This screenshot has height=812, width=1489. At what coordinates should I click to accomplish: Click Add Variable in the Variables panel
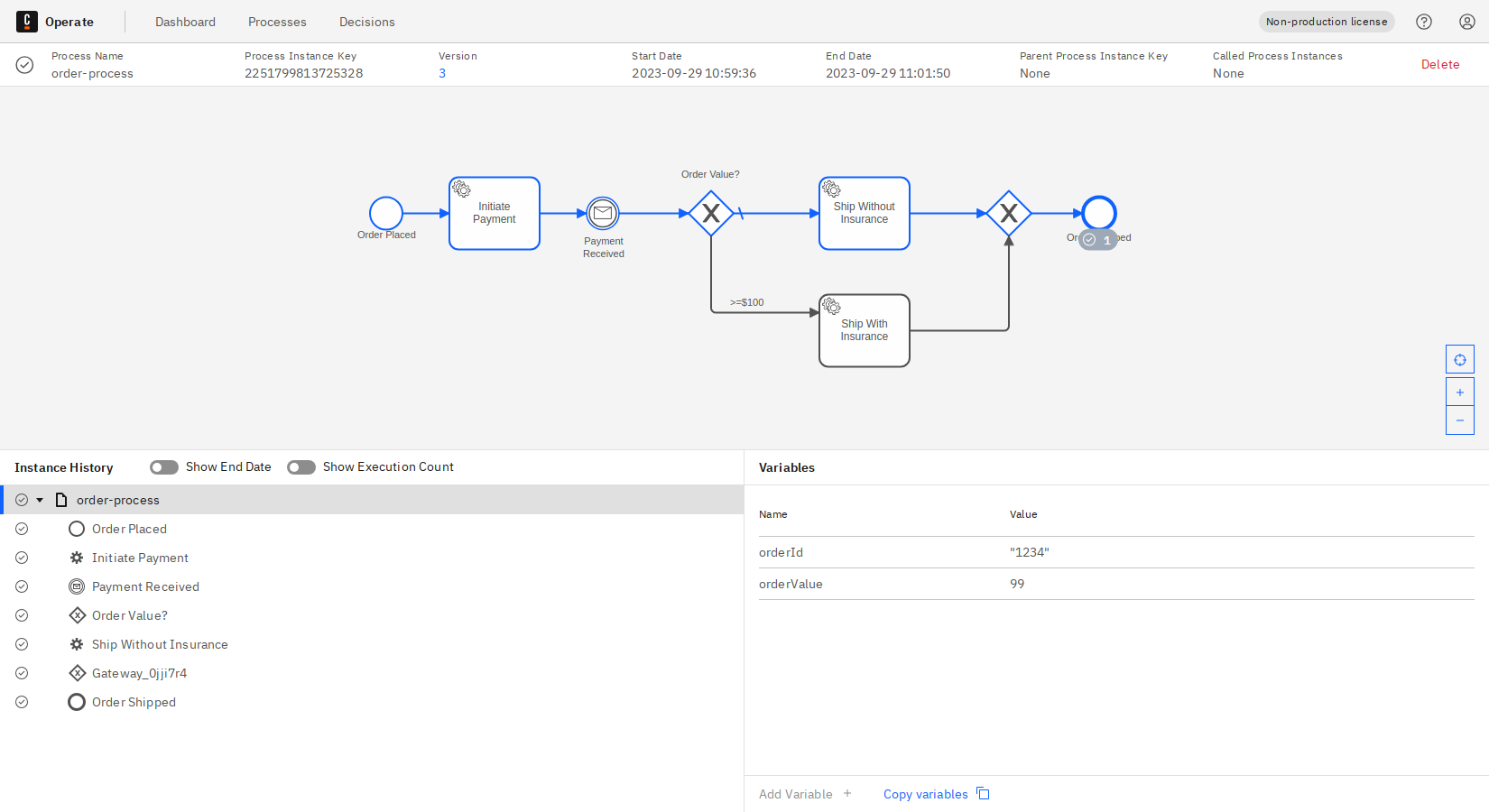pyautogui.click(x=804, y=793)
